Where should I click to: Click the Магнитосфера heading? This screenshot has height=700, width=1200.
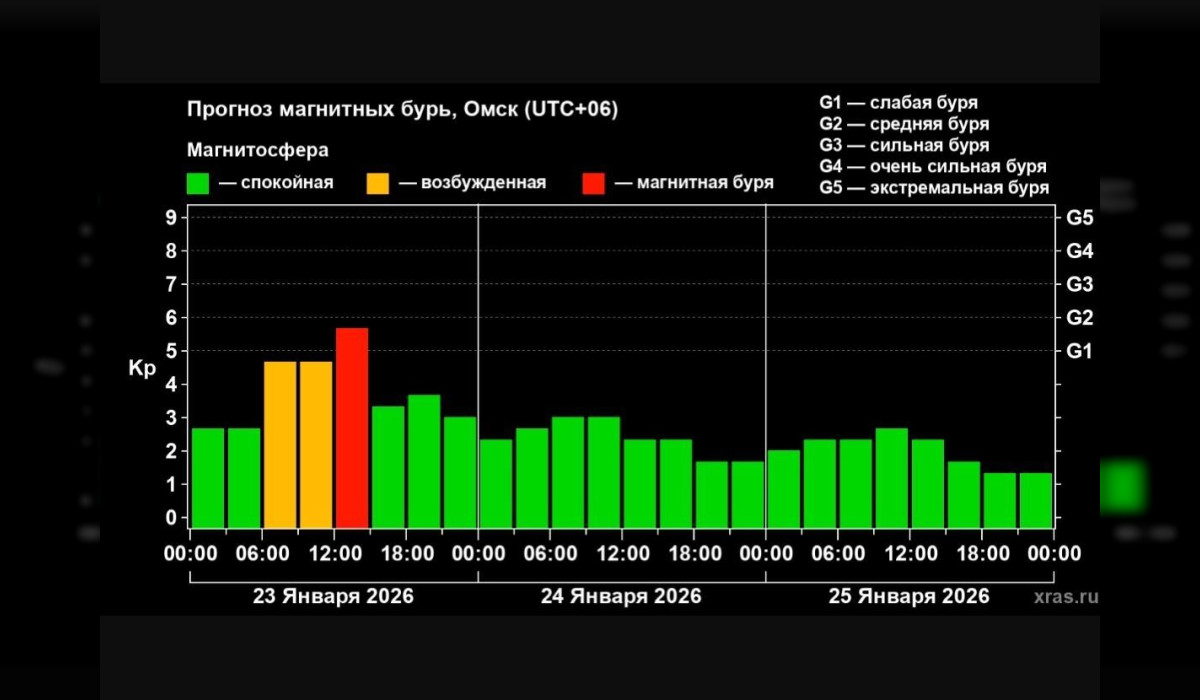tap(258, 150)
